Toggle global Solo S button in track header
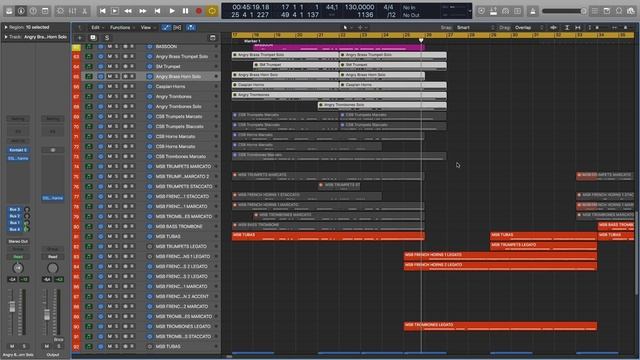Screen dimensions: 640x360 [x=107, y=38]
